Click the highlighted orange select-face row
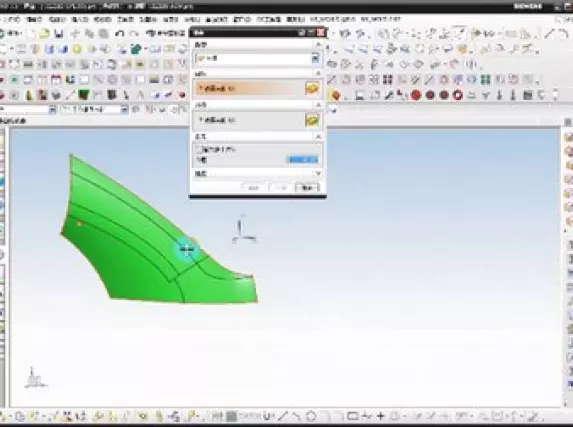The height and width of the screenshot is (427, 573). 258,88
